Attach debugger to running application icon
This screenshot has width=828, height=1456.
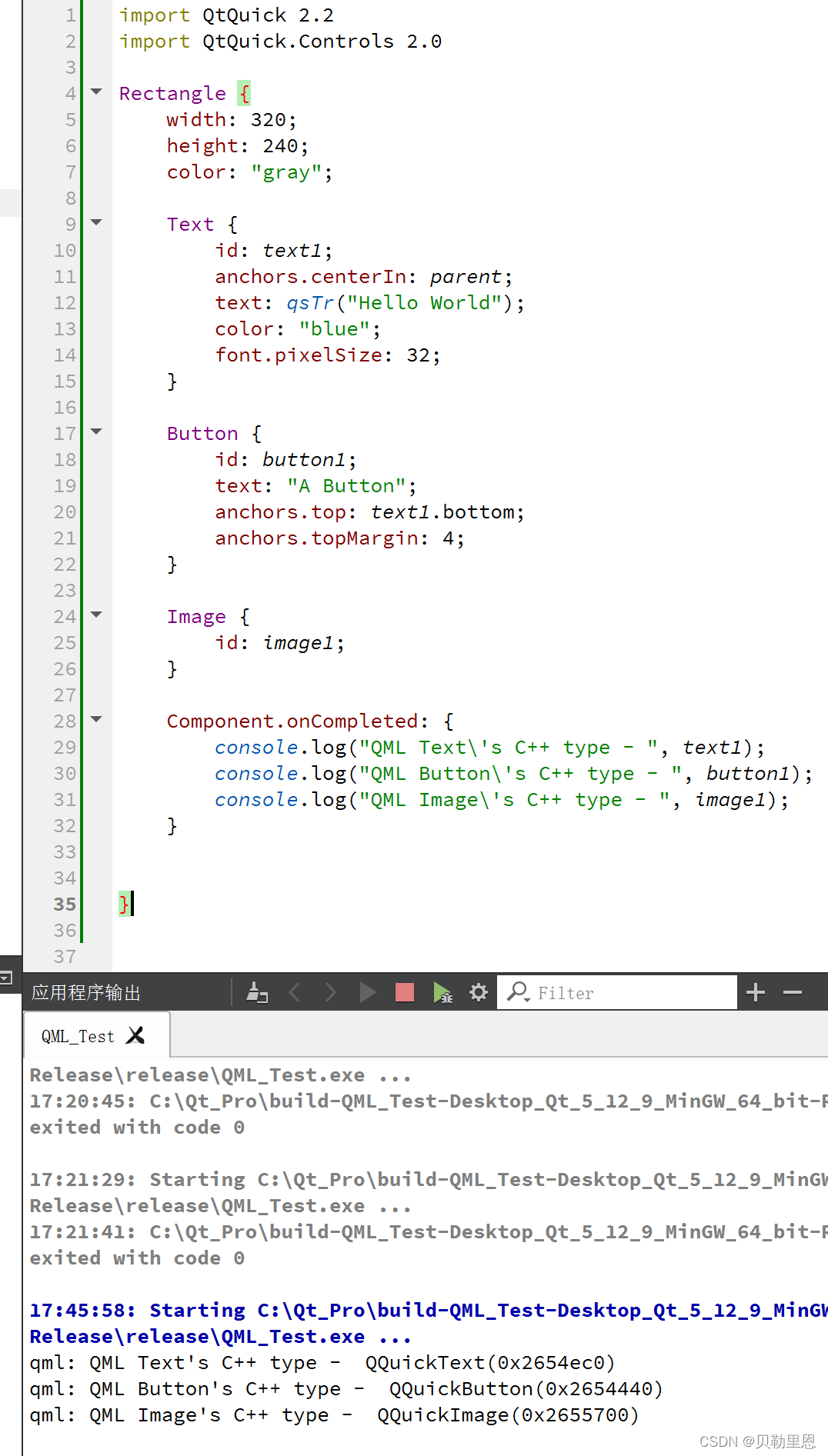coord(442,993)
